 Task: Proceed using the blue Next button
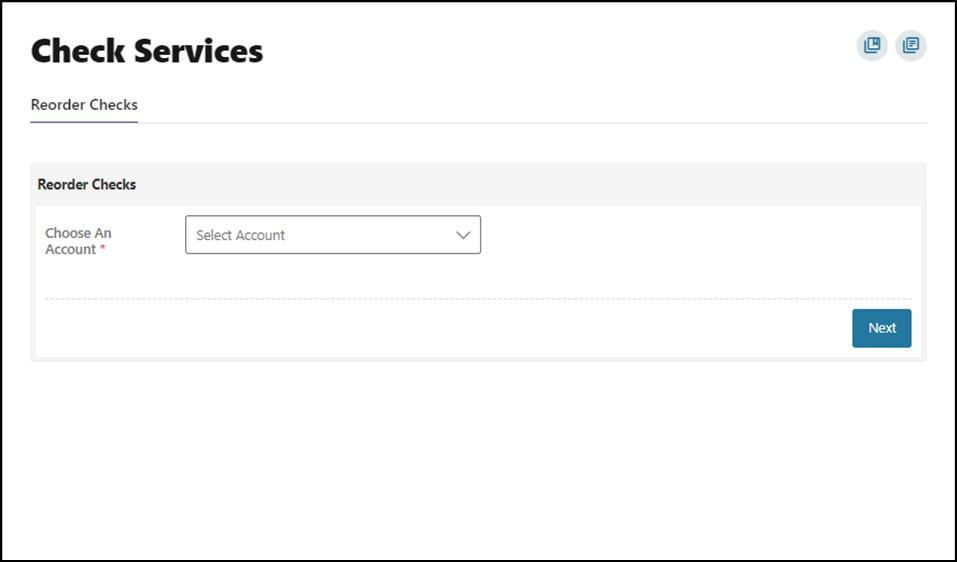pyautogui.click(x=881, y=328)
